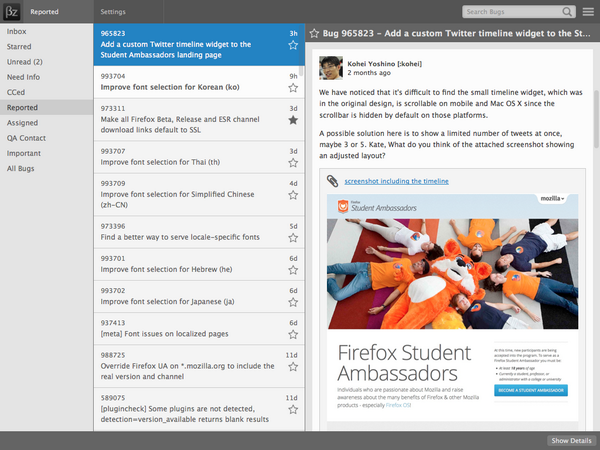Click the paperclip attachment icon
Image resolution: width=600 pixels, height=450 pixels.
pos(332,181)
